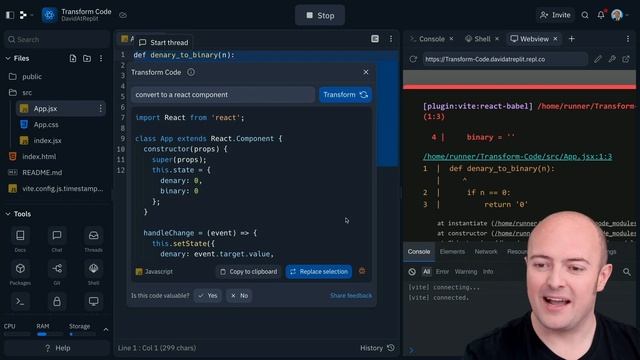The image size is (640, 360).
Task: Open the App.jsx:1:3 error file link
Action: tap(518, 156)
